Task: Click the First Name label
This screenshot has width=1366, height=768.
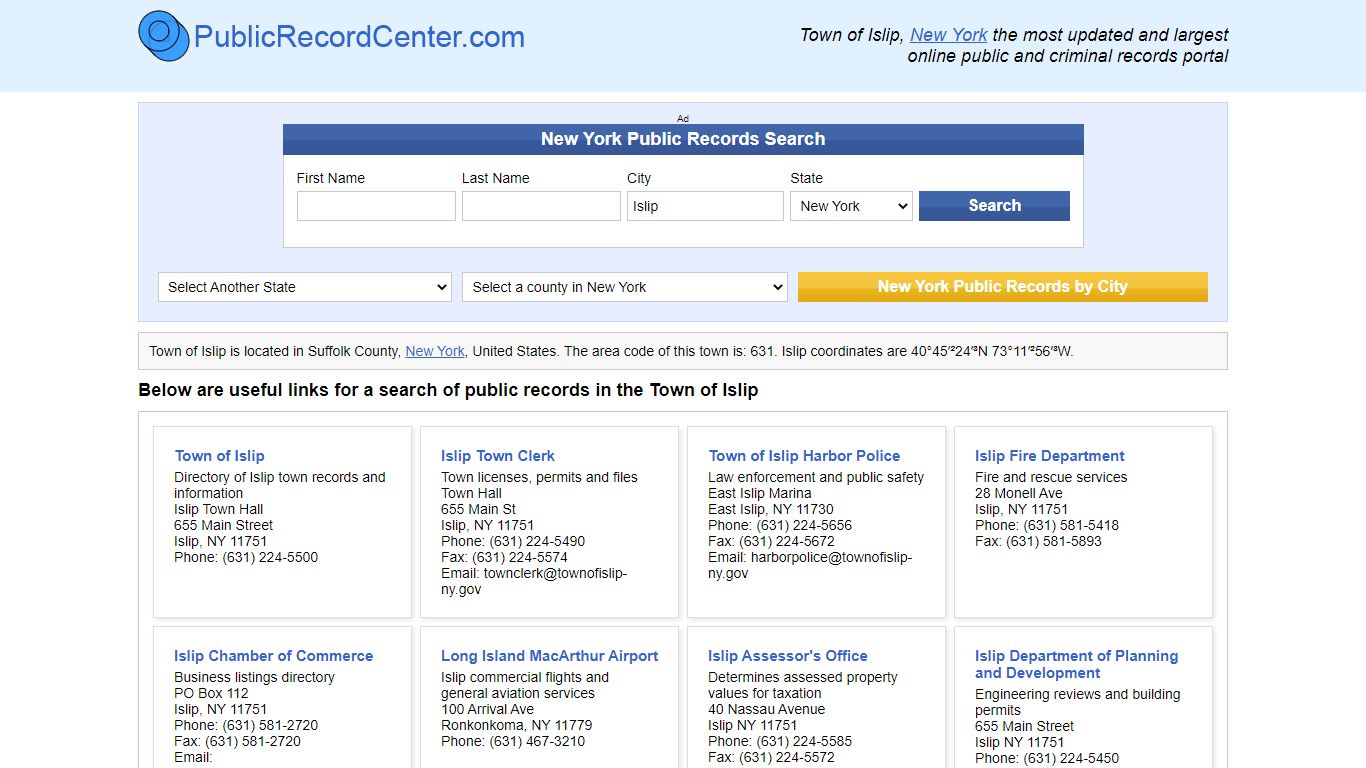Action: [x=331, y=178]
